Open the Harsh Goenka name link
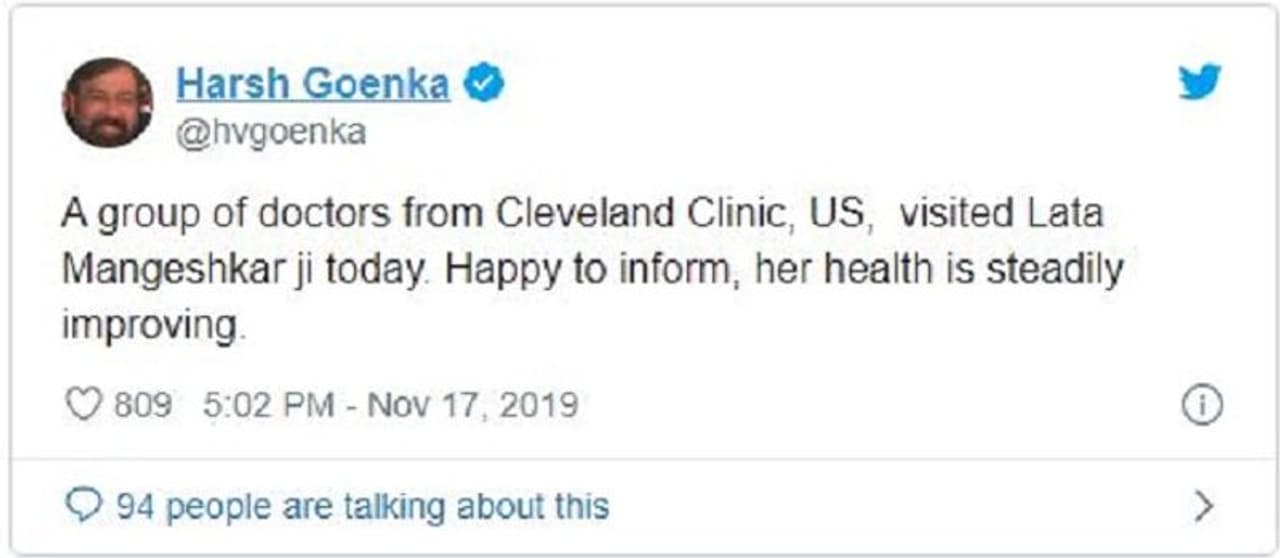1280x558 pixels. pyautogui.click(x=312, y=84)
